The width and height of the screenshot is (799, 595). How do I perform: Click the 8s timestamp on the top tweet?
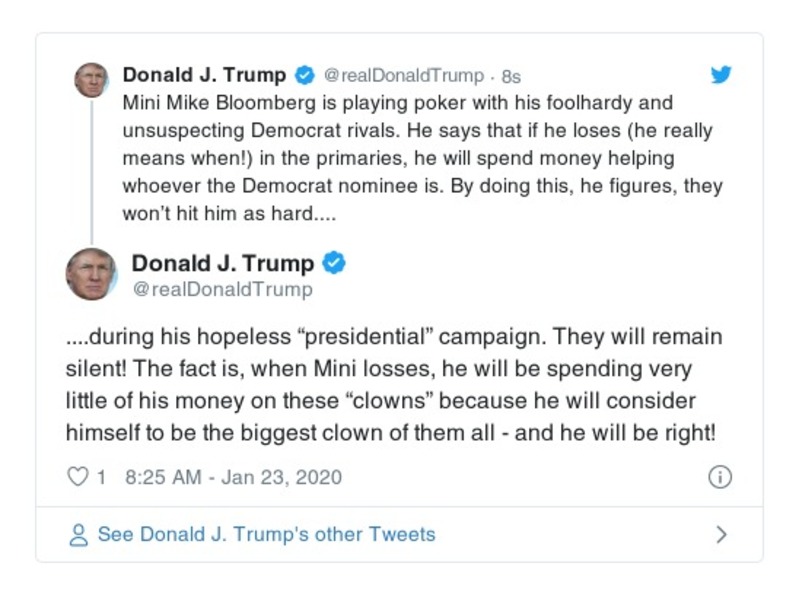click(511, 76)
